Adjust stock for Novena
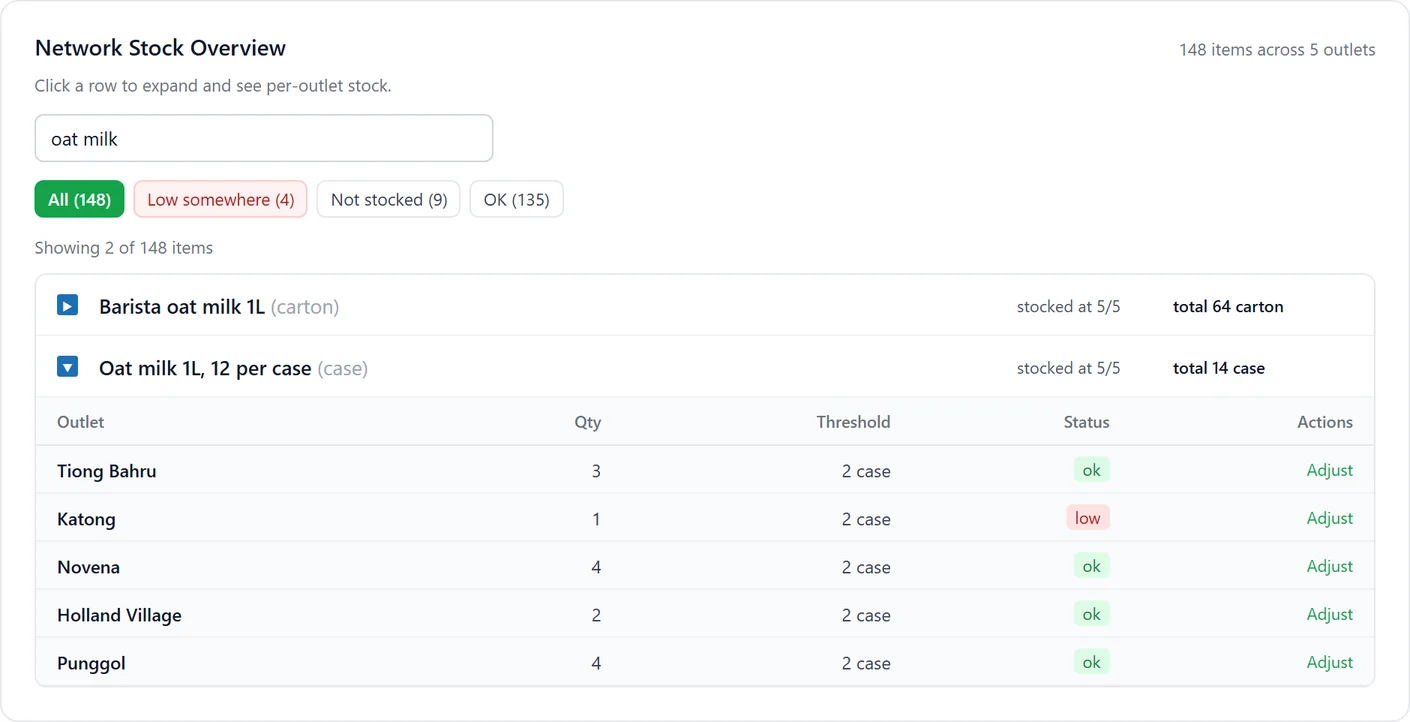The width and height of the screenshot is (1410, 722). click(x=1329, y=566)
